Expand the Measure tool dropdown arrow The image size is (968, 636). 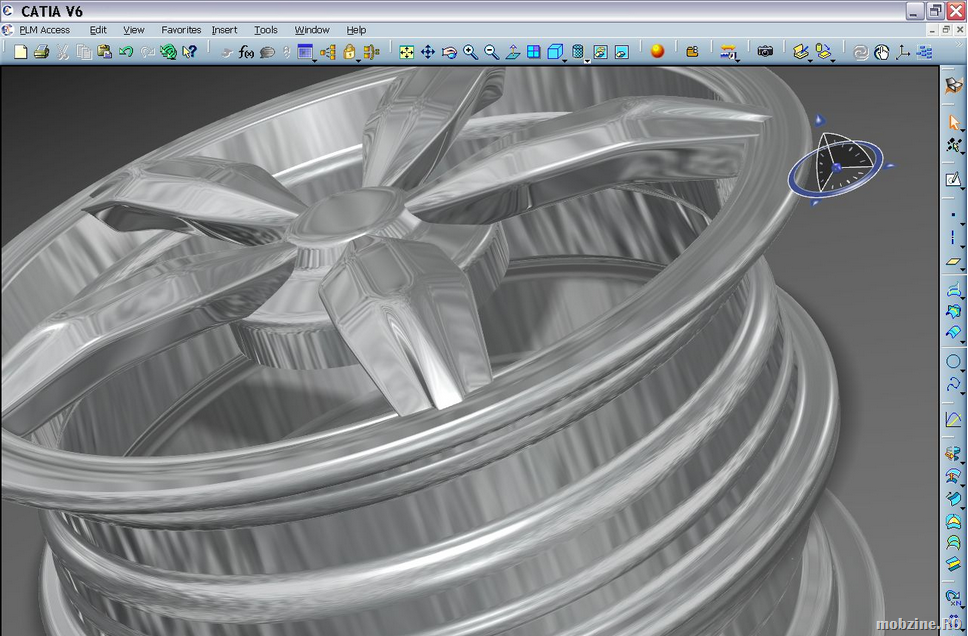coord(738,60)
